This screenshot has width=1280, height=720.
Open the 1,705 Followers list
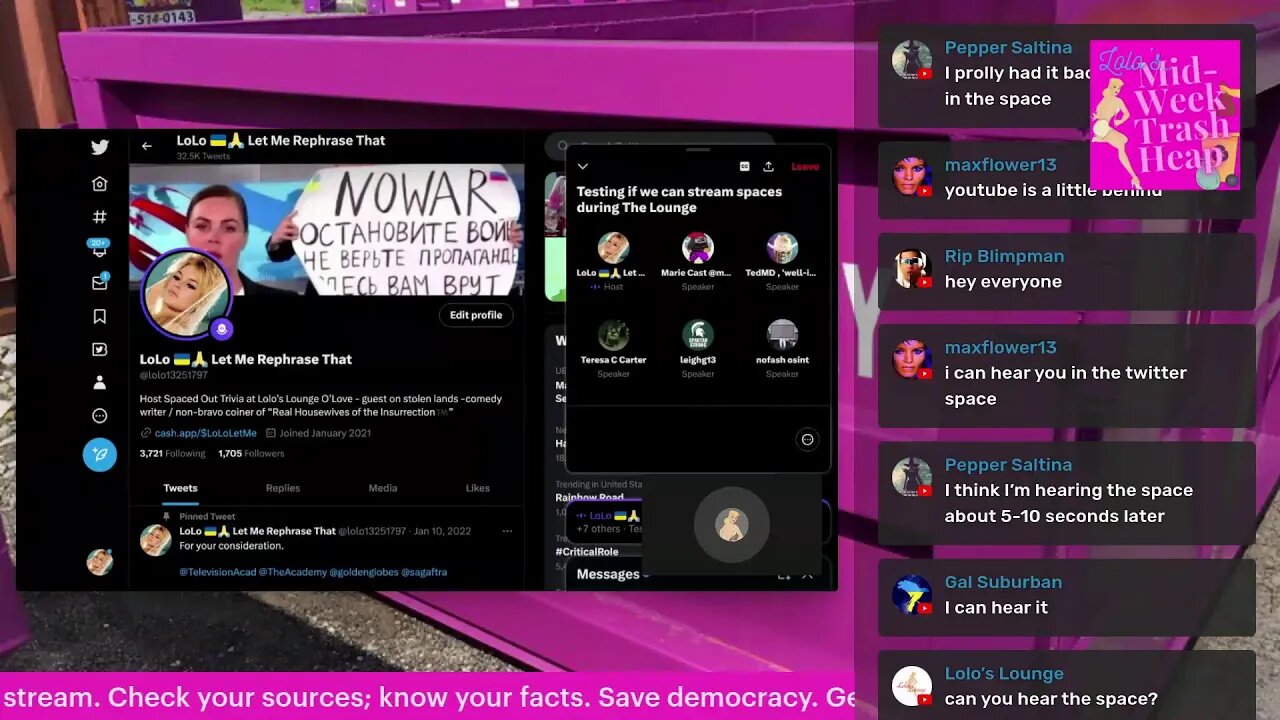251,453
